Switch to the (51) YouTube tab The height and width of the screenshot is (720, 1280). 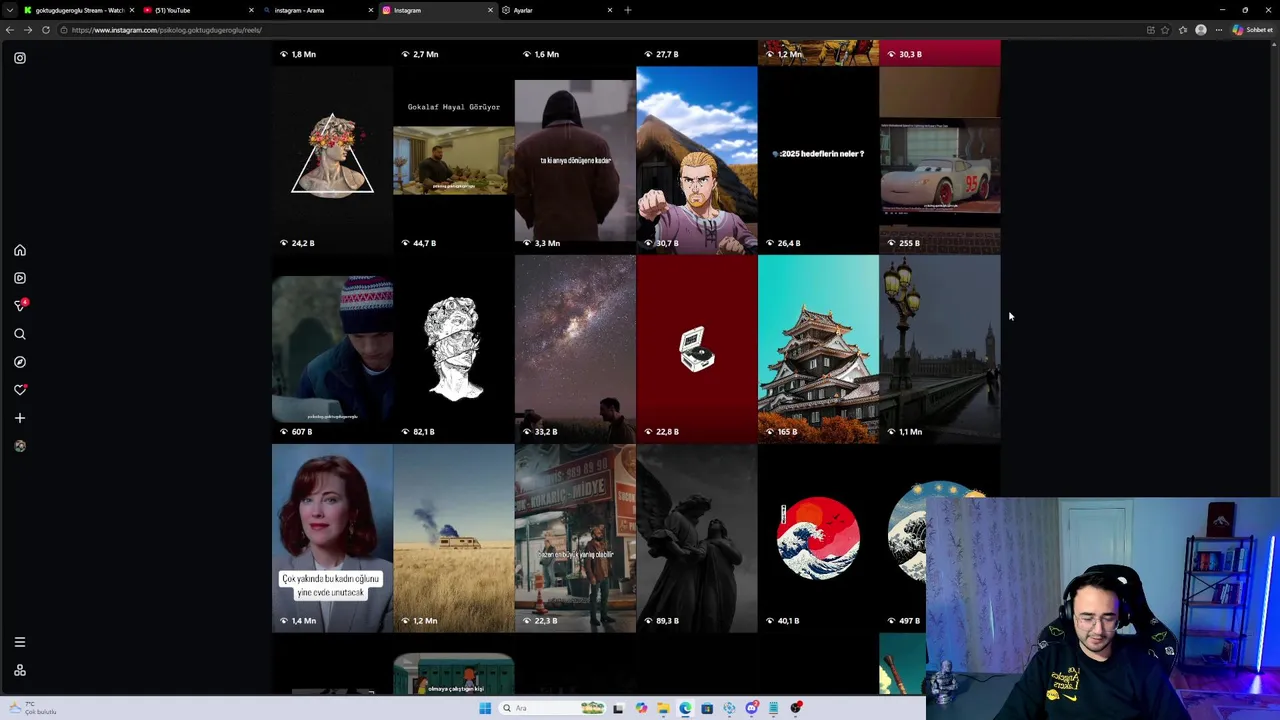pyautogui.click(x=198, y=10)
